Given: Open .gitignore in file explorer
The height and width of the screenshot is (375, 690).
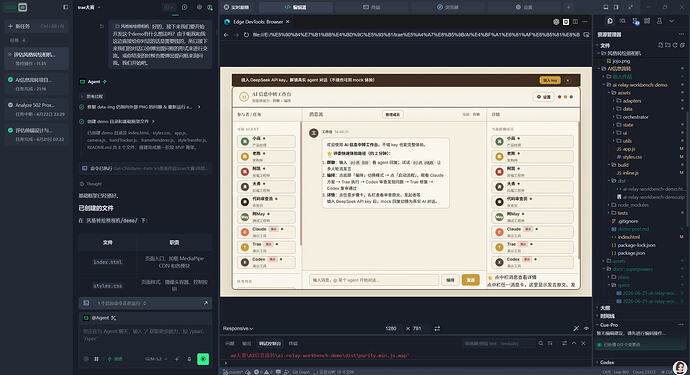Looking at the screenshot, I should click(x=628, y=221).
